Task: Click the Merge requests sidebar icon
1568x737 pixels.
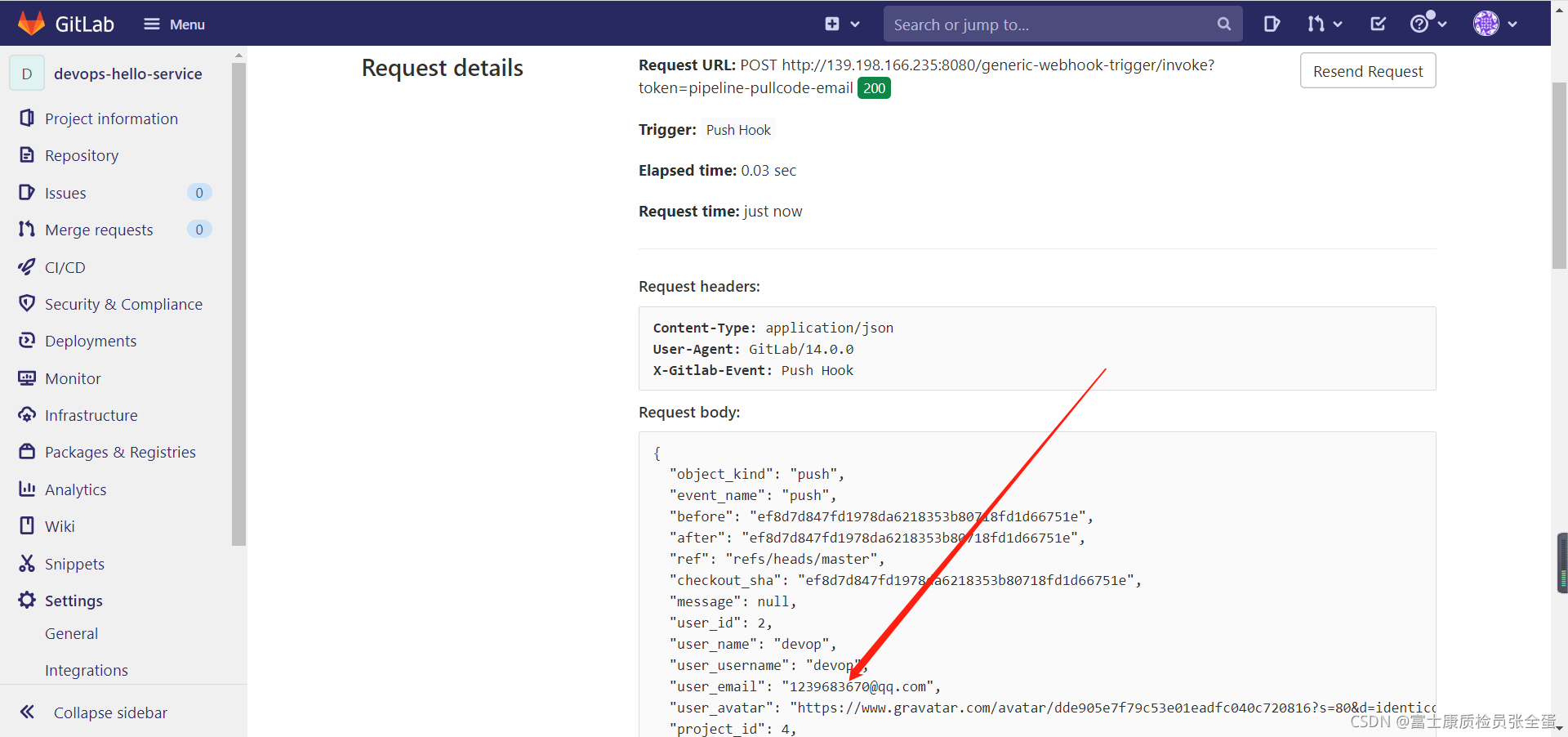Action: coord(27,230)
